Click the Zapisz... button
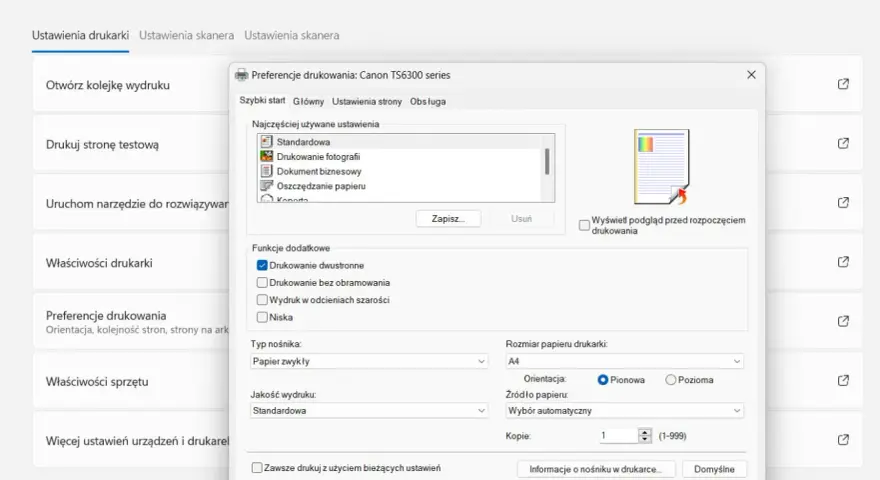Viewport: 880px width, 480px height. coord(448,218)
